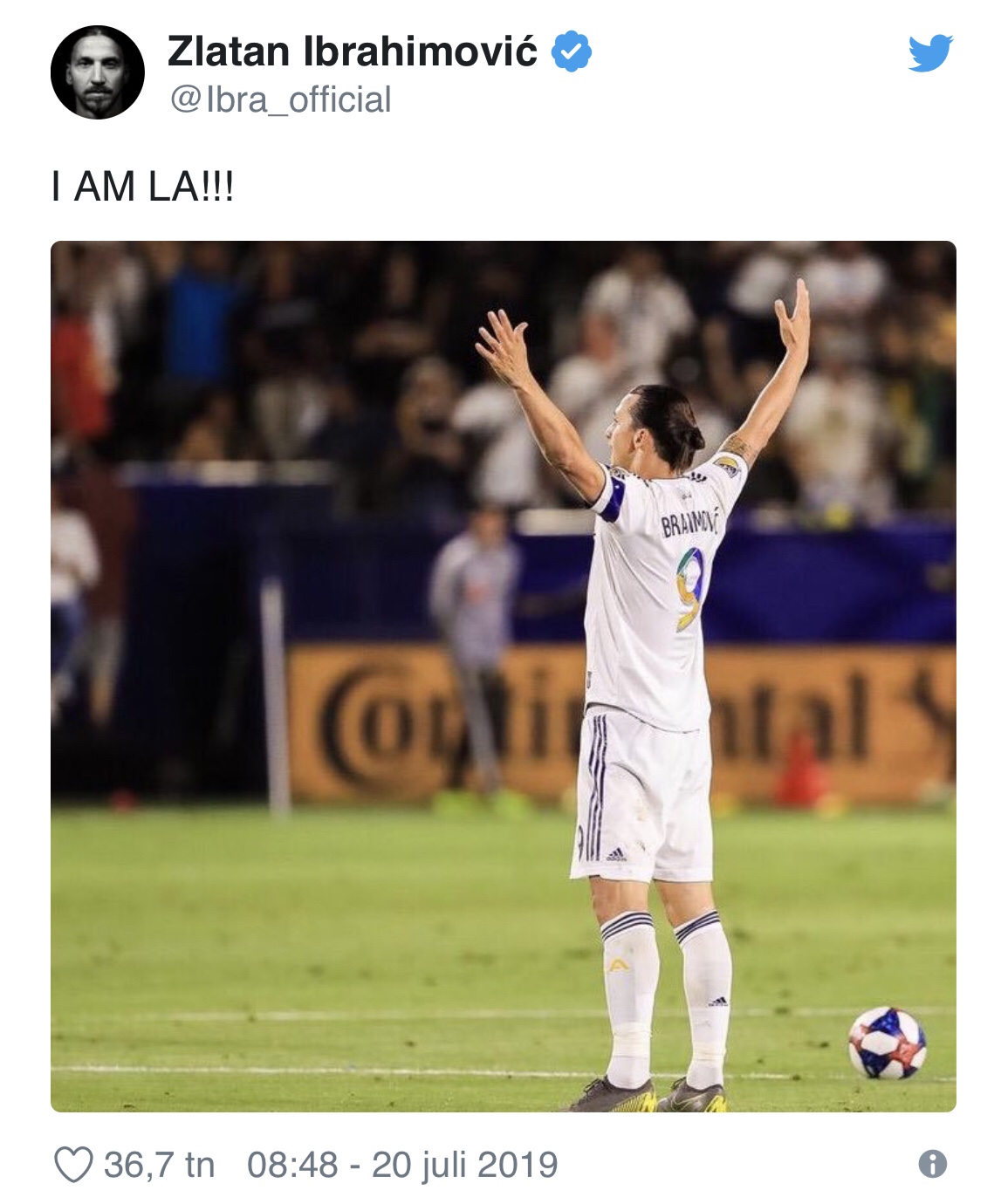Open the tweet info icon
The width and height of the screenshot is (1001, 1204).
click(932, 1164)
